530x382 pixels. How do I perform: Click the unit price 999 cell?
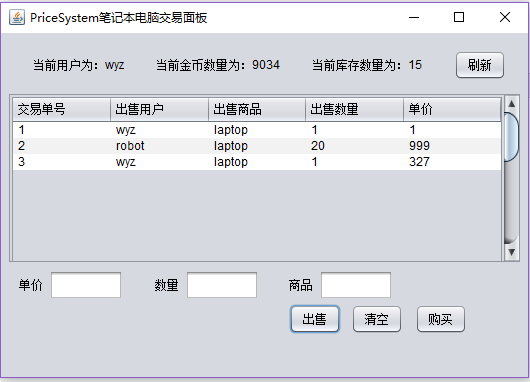(x=452, y=146)
